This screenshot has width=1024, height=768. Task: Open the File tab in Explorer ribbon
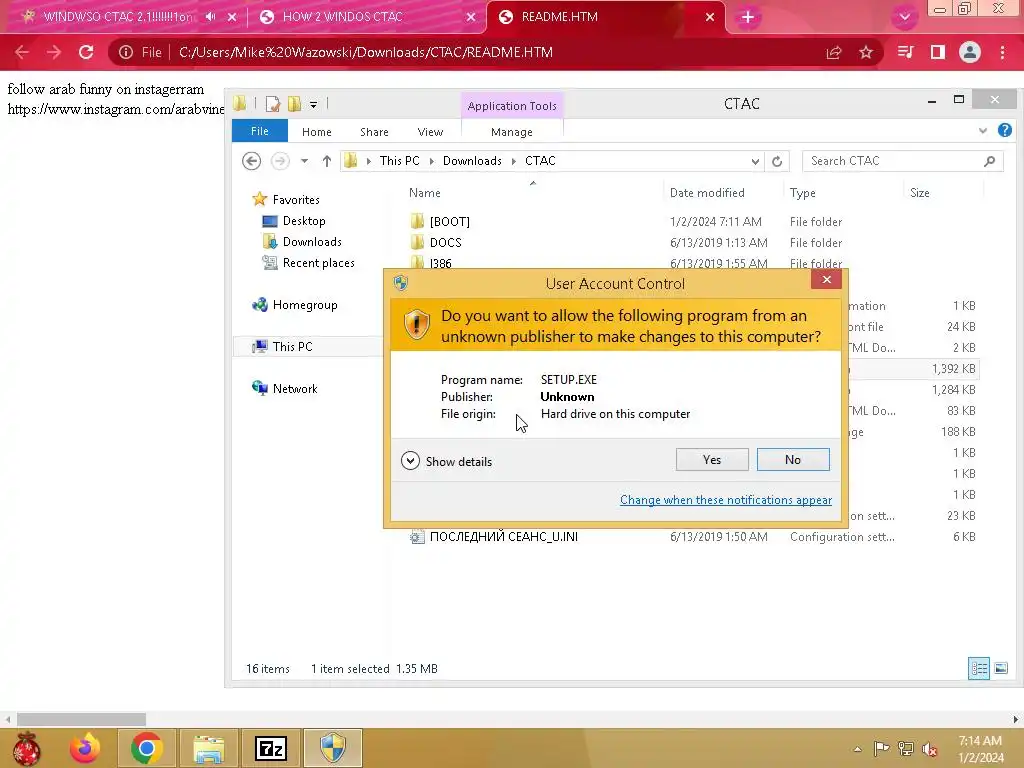[x=259, y=131]
